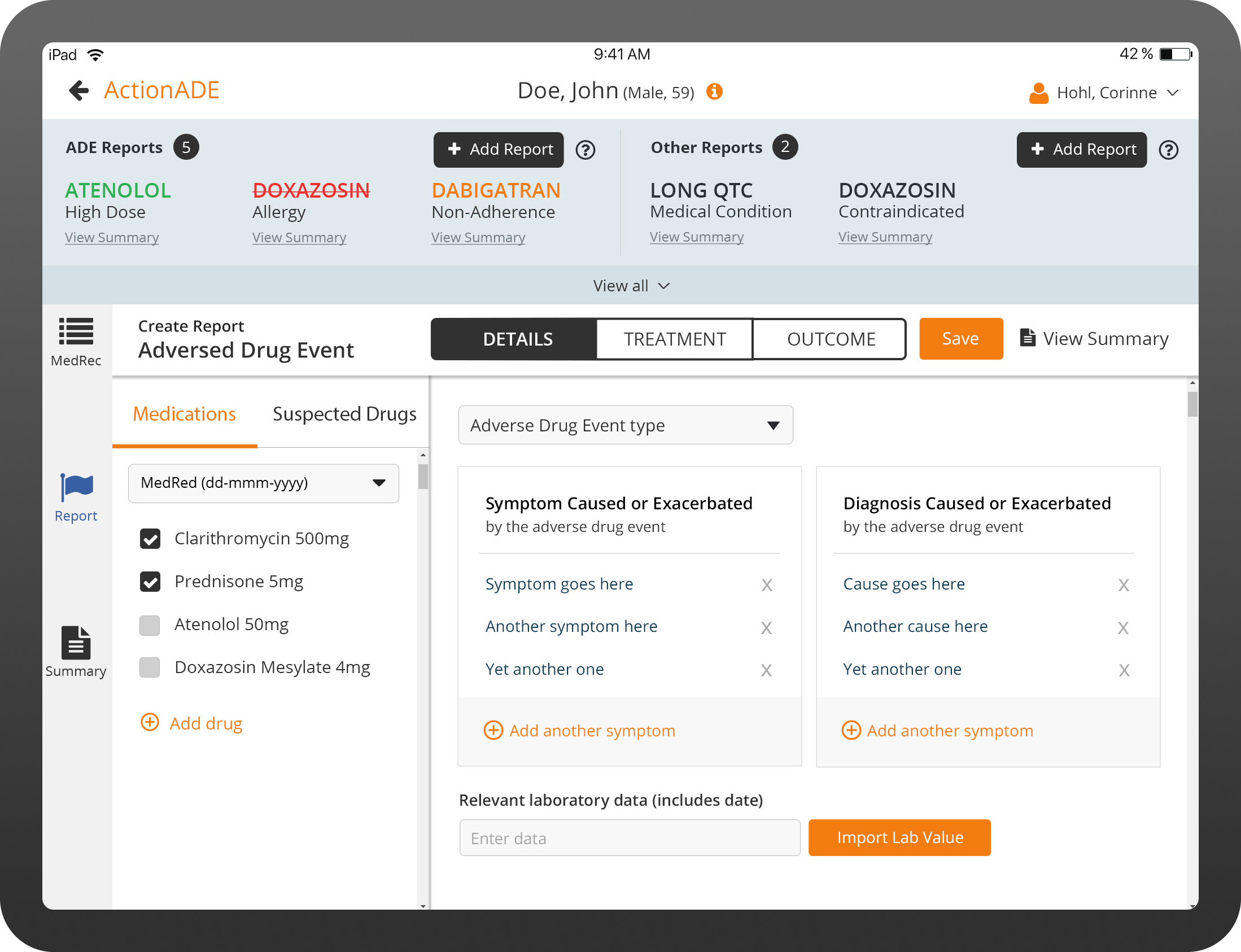Viewport: 1241px width, 952px height.
Task: Open the Hohl, Corinne user menu chevron
Action: (x=1173, y=93)
